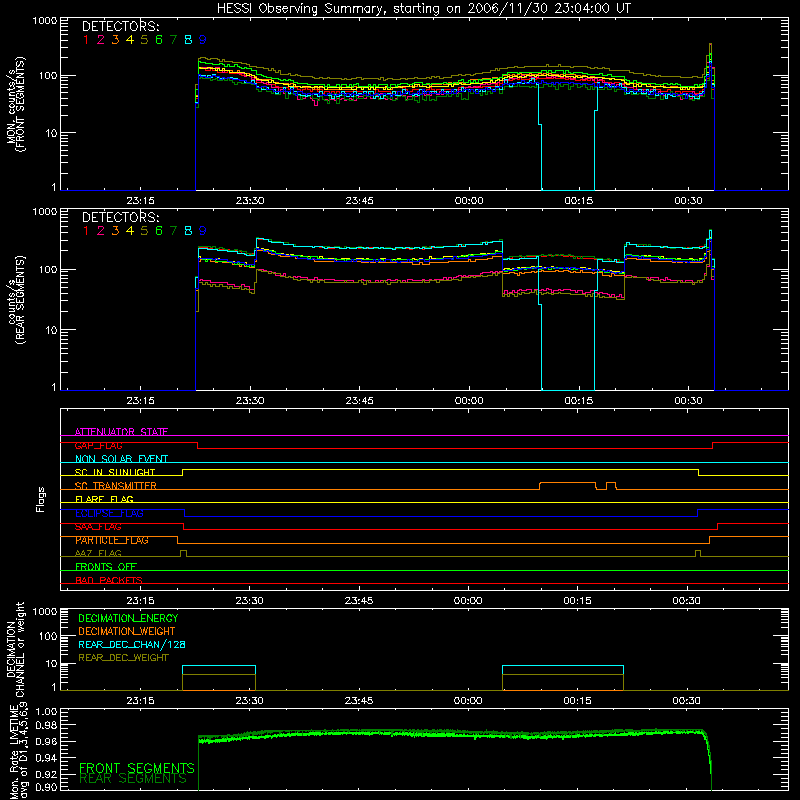Viewport: 800px width, 800px height.
Task: Select detector 9 in front segments legend
Action: (x=203, y=40)
